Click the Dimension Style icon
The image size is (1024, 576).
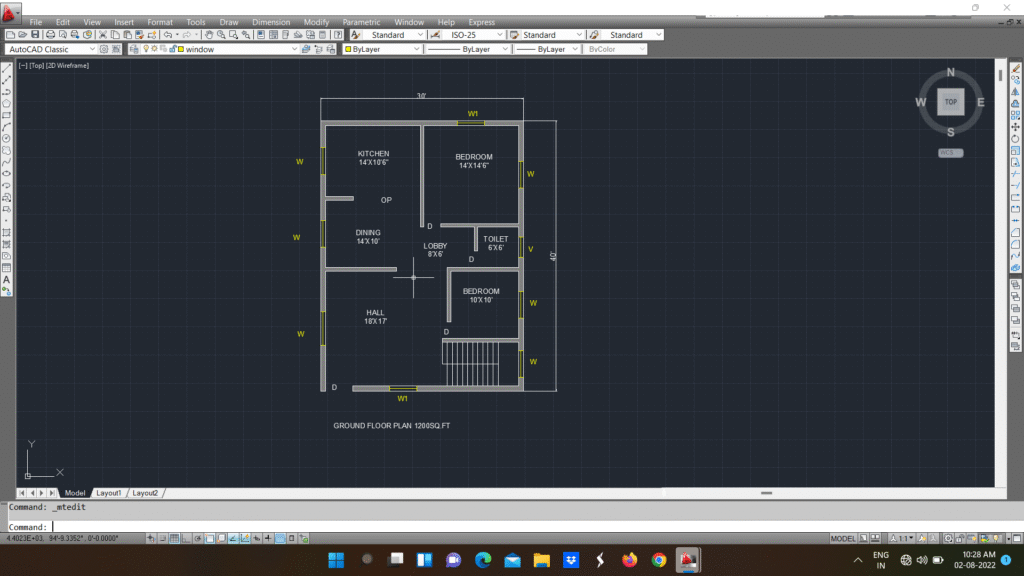436,35
